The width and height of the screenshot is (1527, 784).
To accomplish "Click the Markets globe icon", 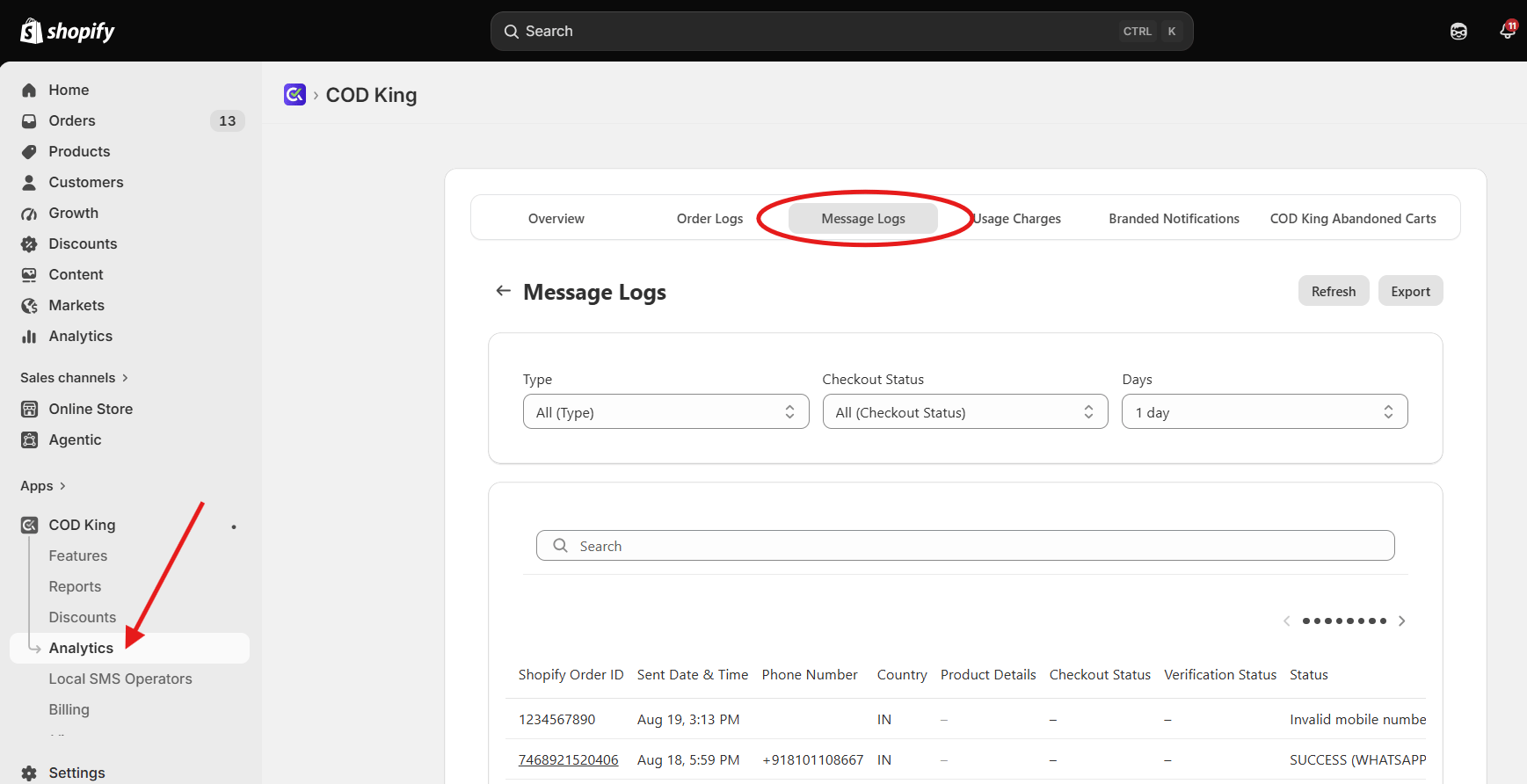I will point(29,305).
